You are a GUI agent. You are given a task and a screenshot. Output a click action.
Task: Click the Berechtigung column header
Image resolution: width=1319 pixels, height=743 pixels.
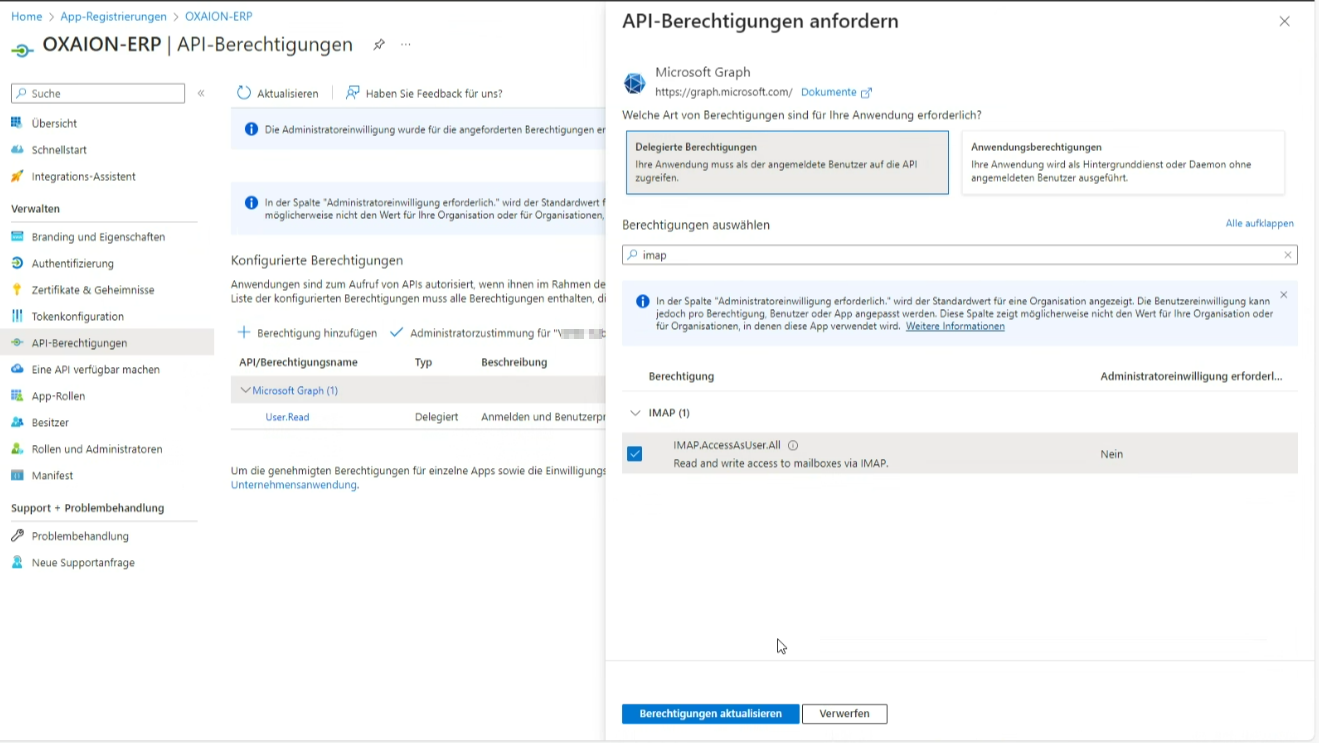(x=681, y=376)
